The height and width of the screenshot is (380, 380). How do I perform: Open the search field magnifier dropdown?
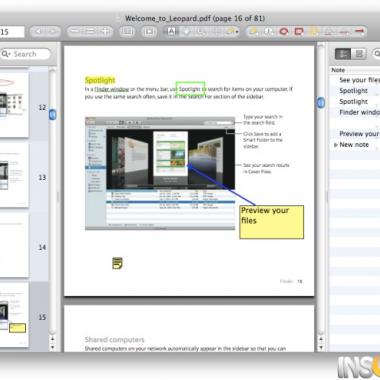(x=6, y=54)
